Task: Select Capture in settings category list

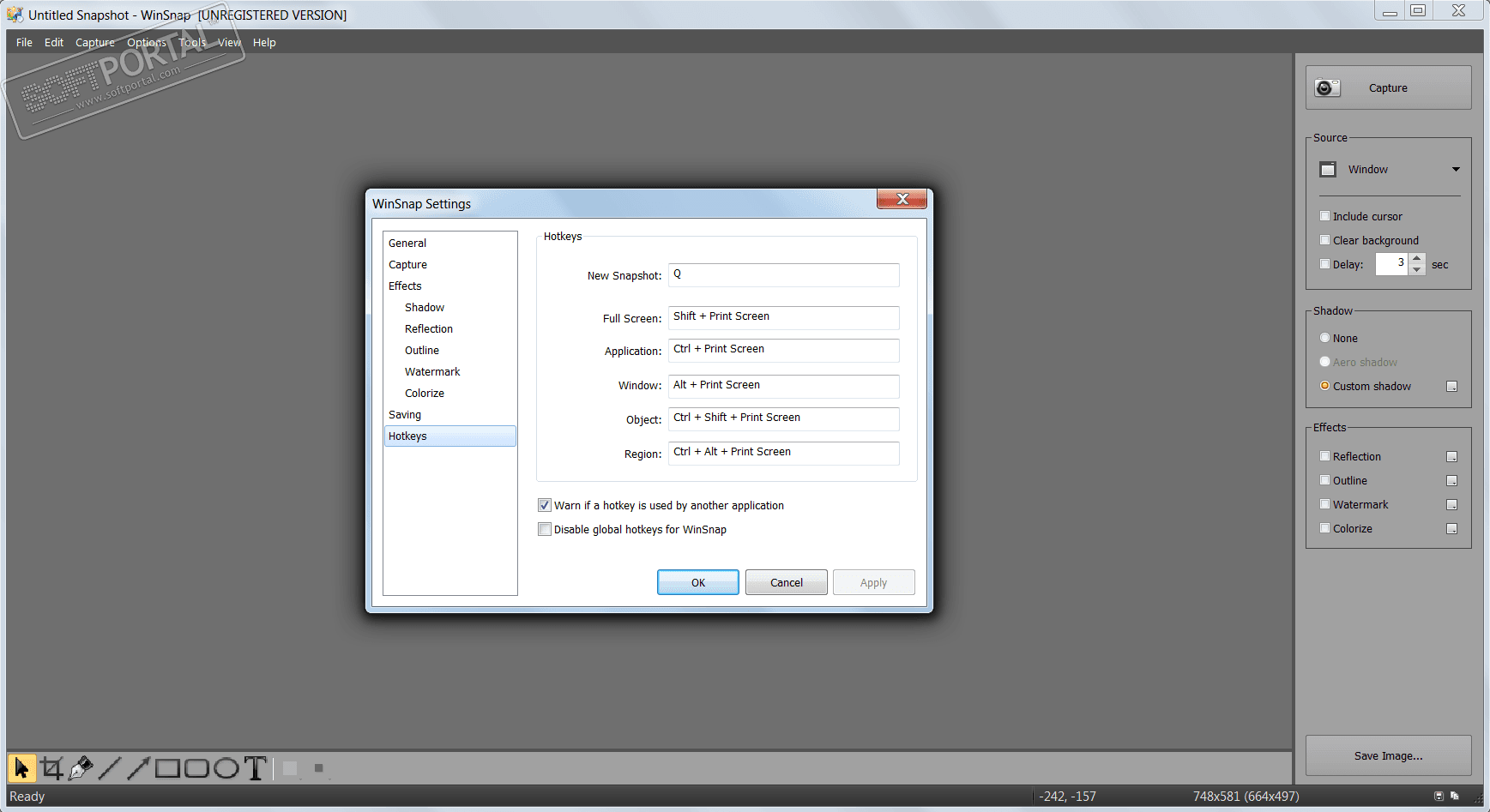Action: pos(450,264)
